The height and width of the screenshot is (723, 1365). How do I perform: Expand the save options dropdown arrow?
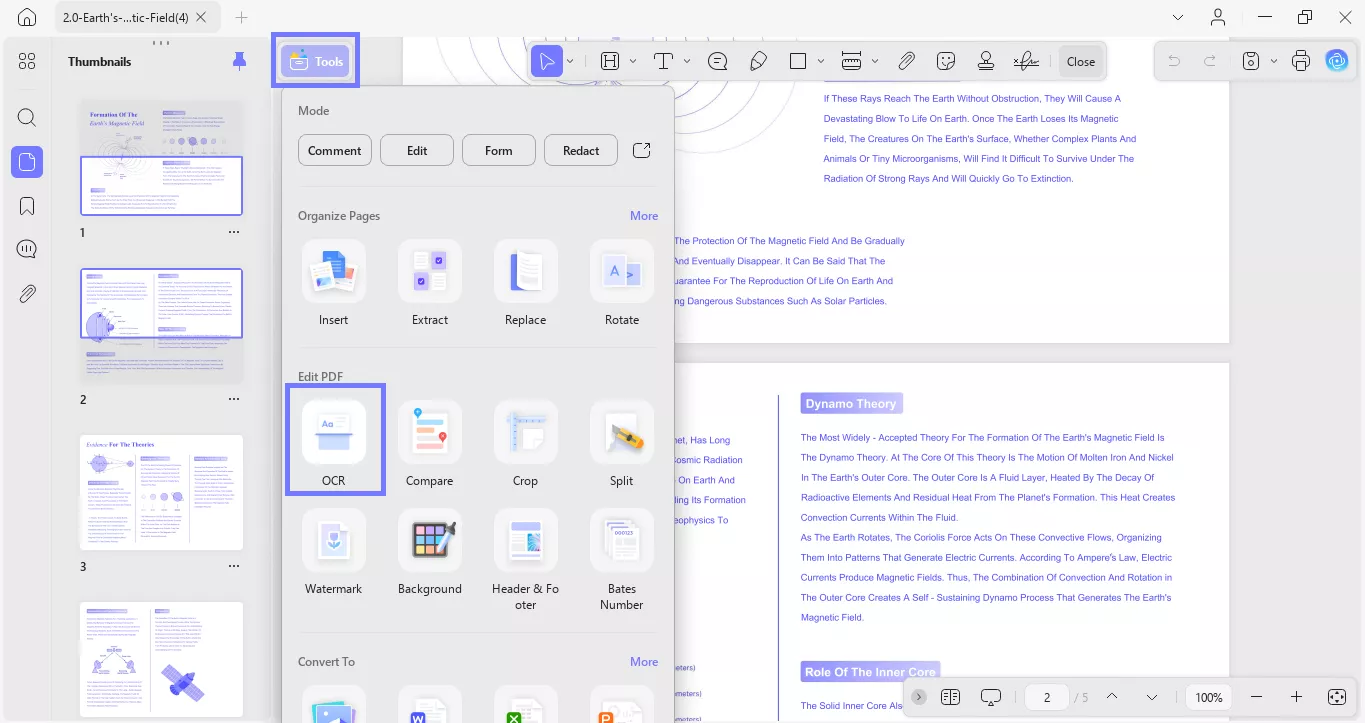pyautogui.click(x=1273, y=61)
